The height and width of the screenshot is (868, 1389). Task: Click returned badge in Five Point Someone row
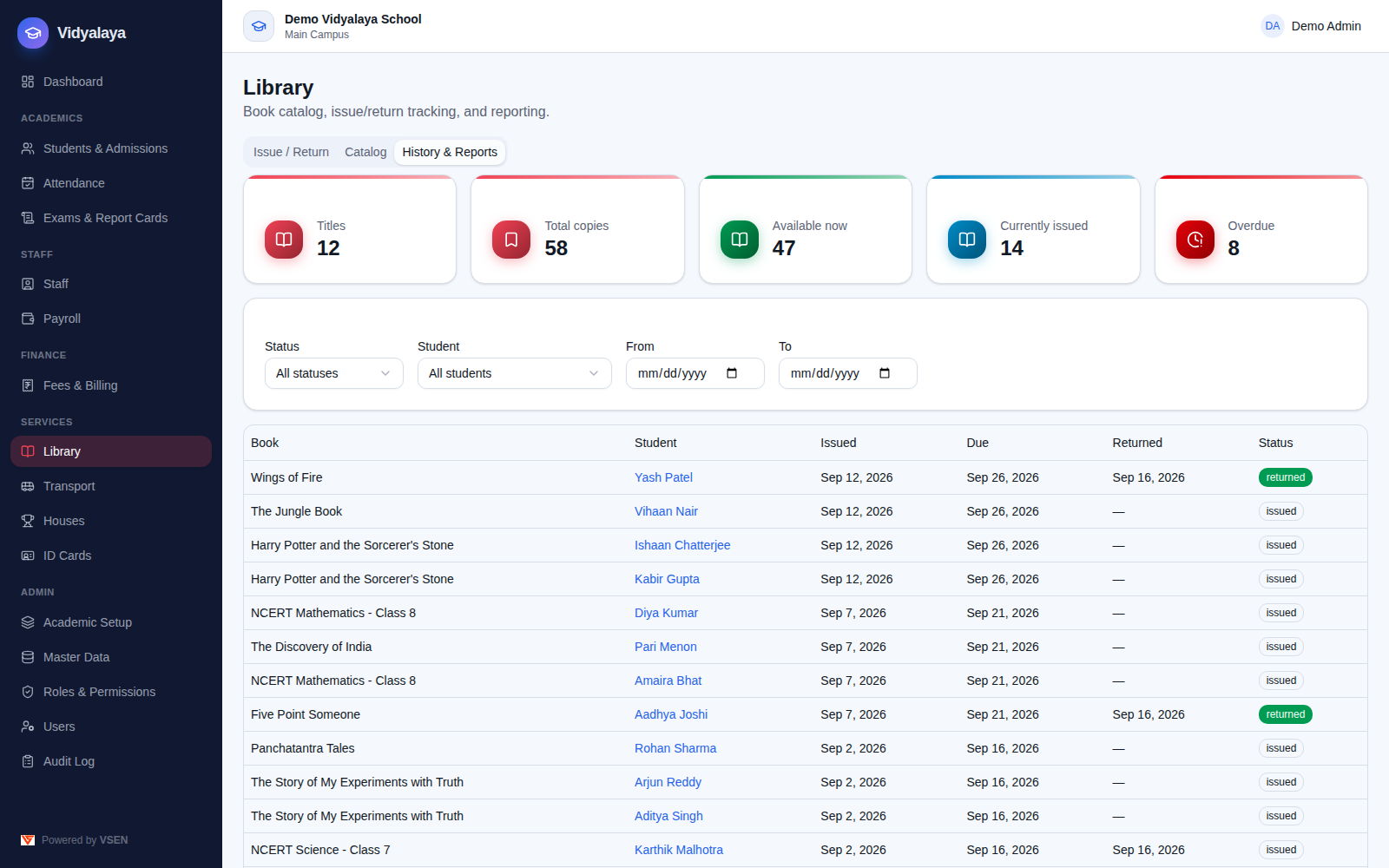point(1285,714)
